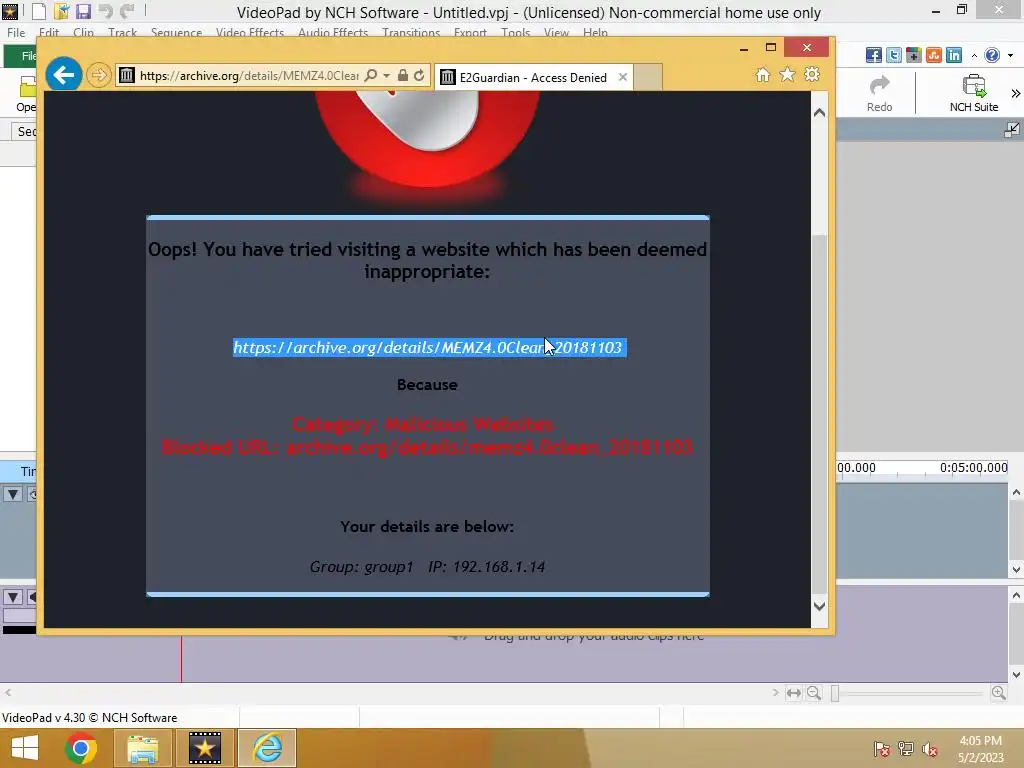The width and height of the screenshot is (1024, 768).
Task: Click browser scrollbar up arrow
Action: [x=820, y=112]
